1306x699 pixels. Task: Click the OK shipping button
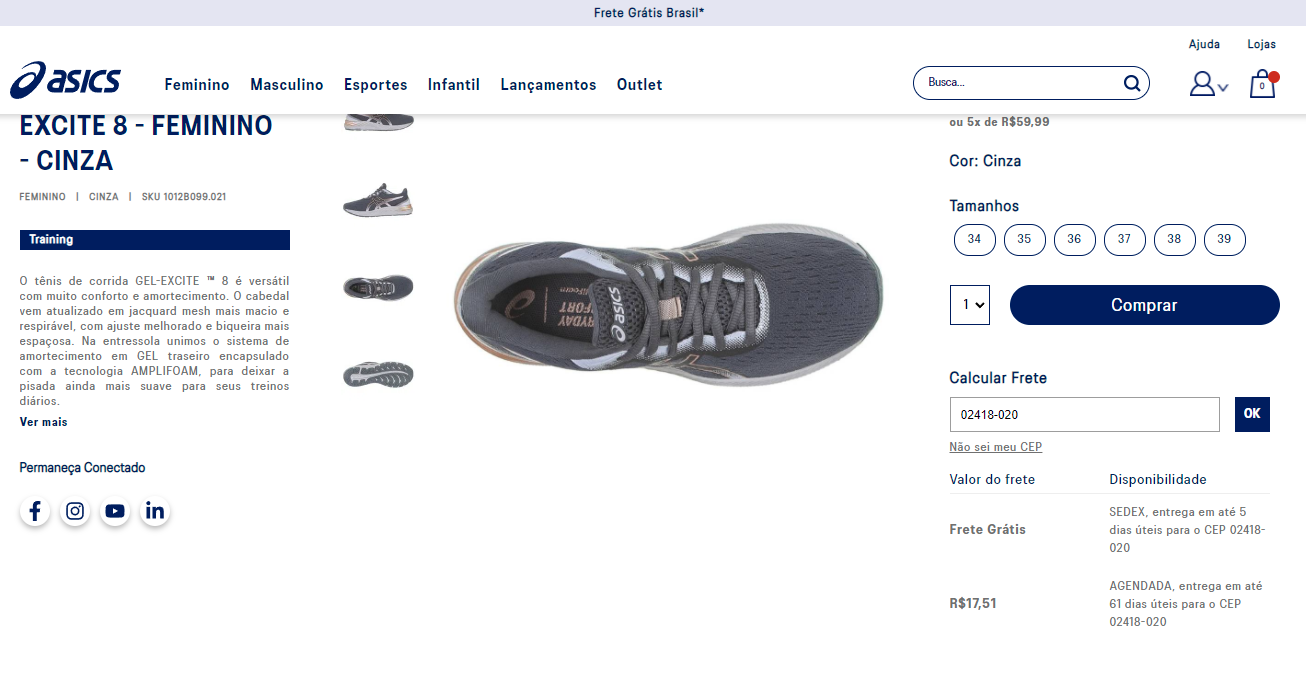pos(1252,414)
